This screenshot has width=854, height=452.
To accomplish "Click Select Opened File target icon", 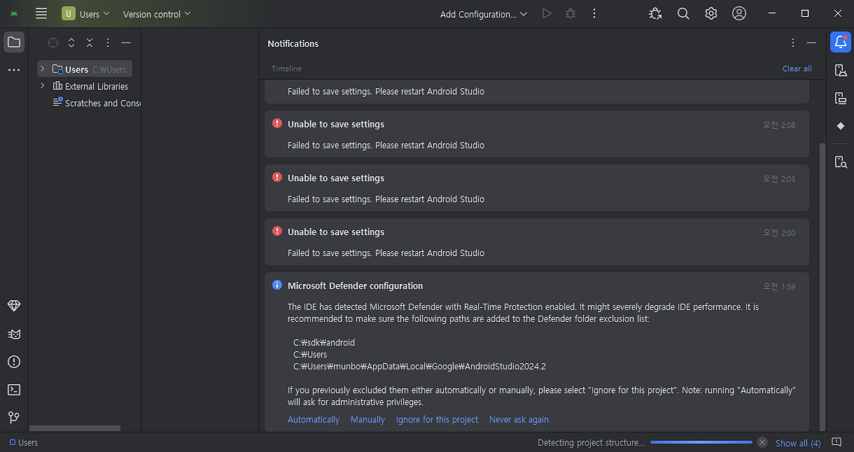I will (x=53, y=42).
